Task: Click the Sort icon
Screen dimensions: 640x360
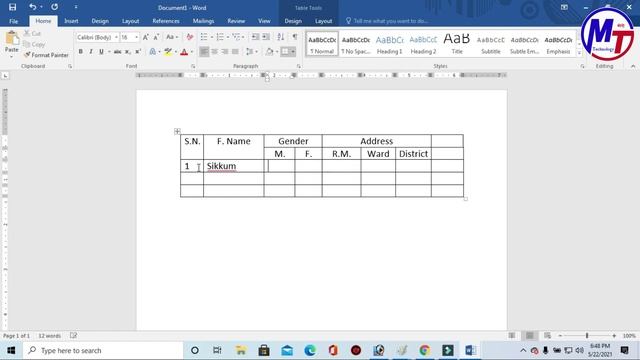Action: click(x=281, y=37)
